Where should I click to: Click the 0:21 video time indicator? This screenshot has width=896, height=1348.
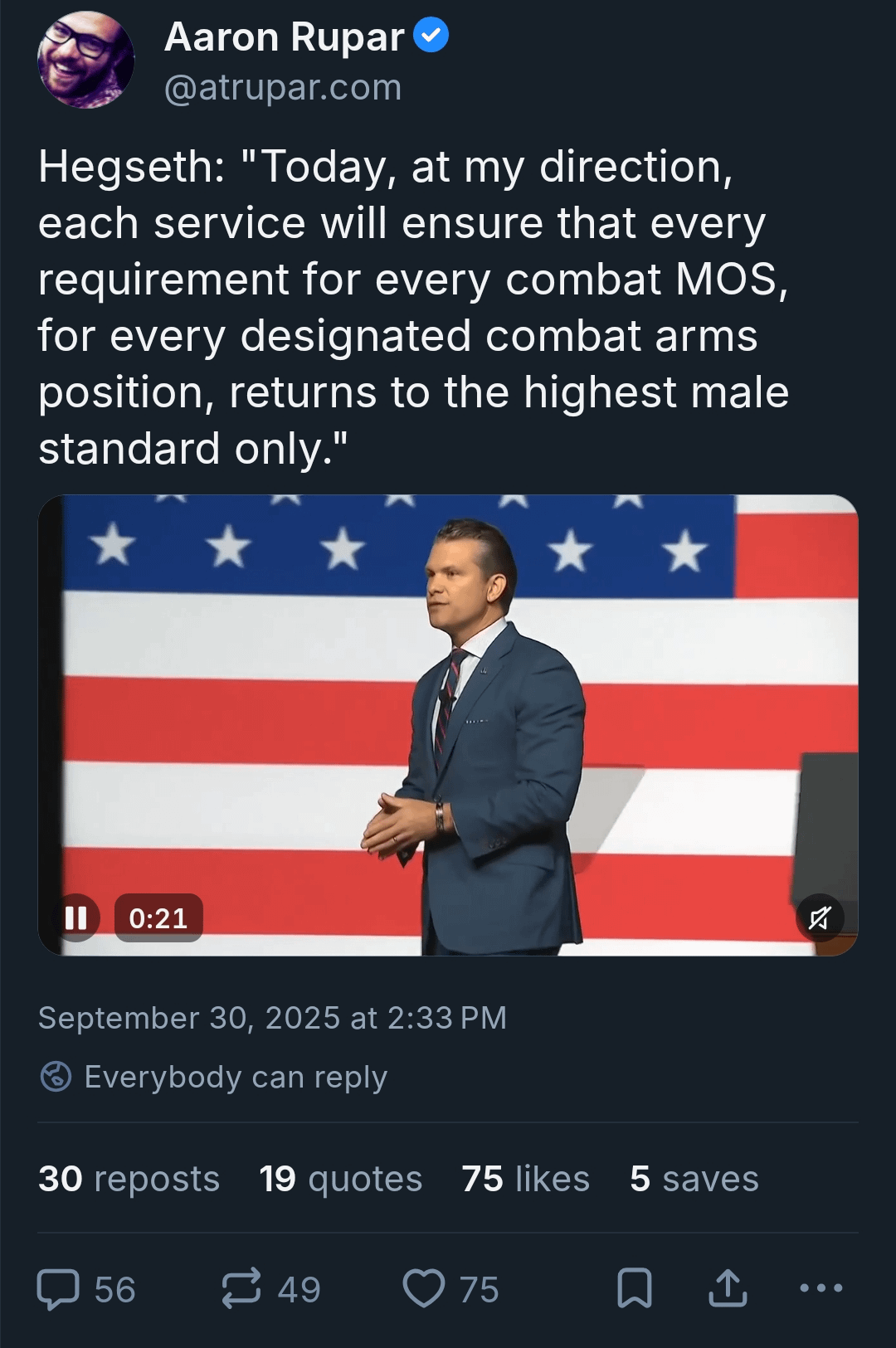(158, 917)
